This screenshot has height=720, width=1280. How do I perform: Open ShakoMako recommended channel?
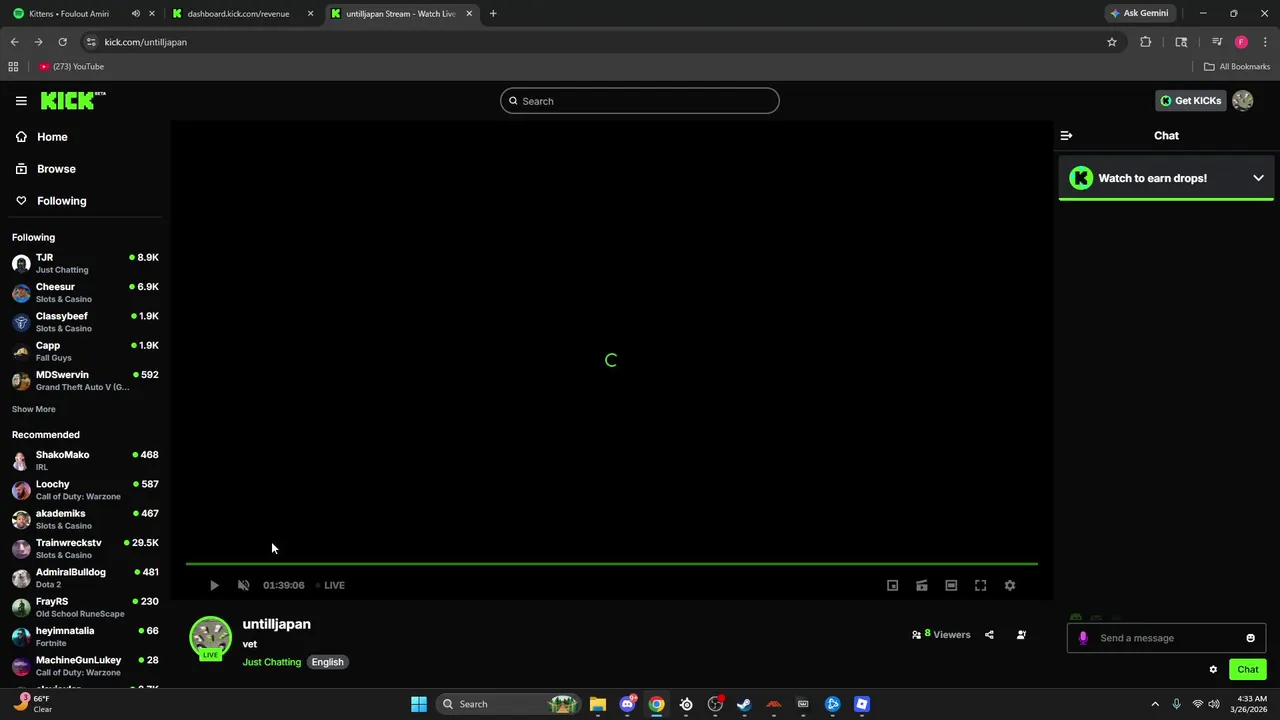click(x=85, y=460)
